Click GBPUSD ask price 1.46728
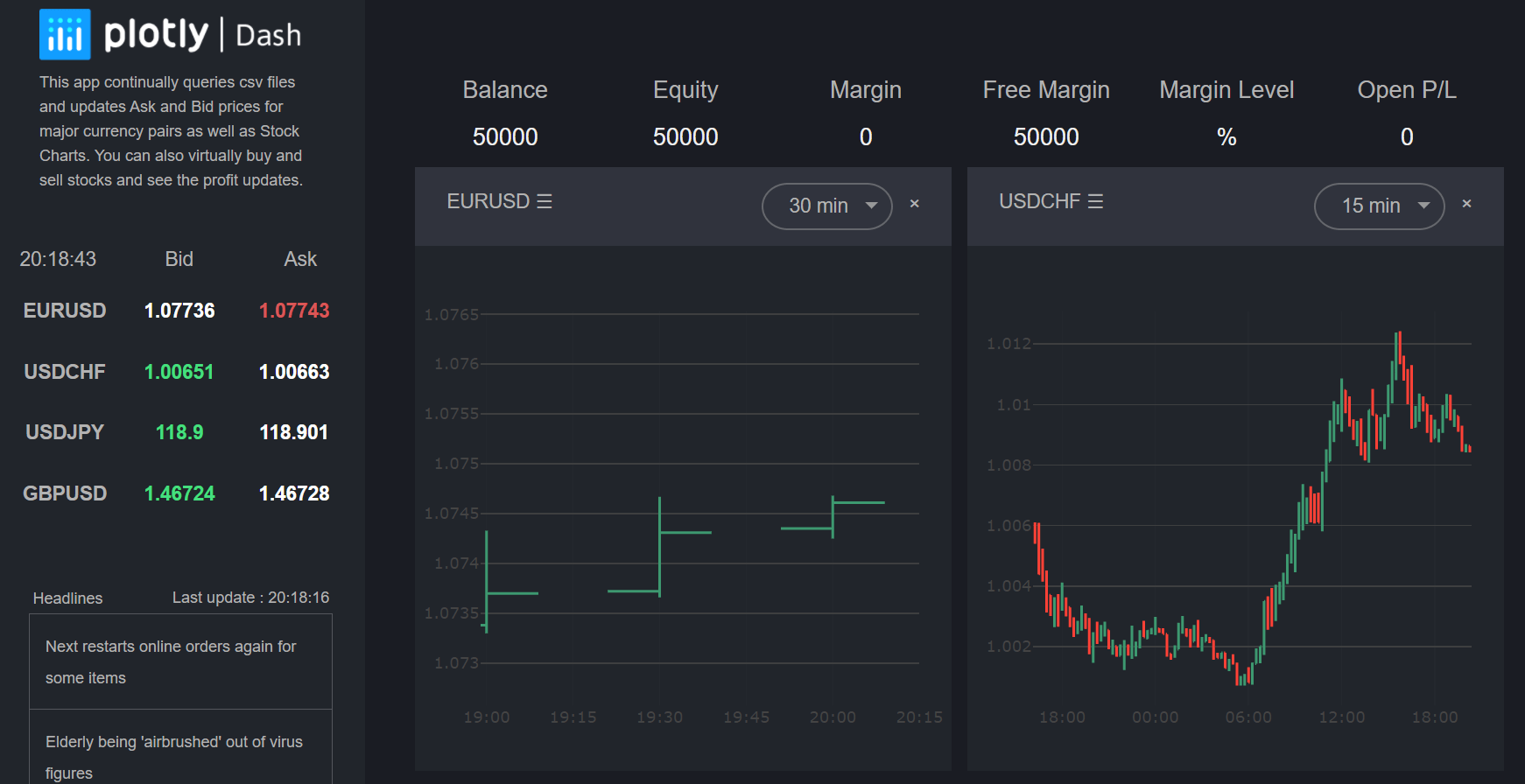The image size is (1525, 784). 294,493
